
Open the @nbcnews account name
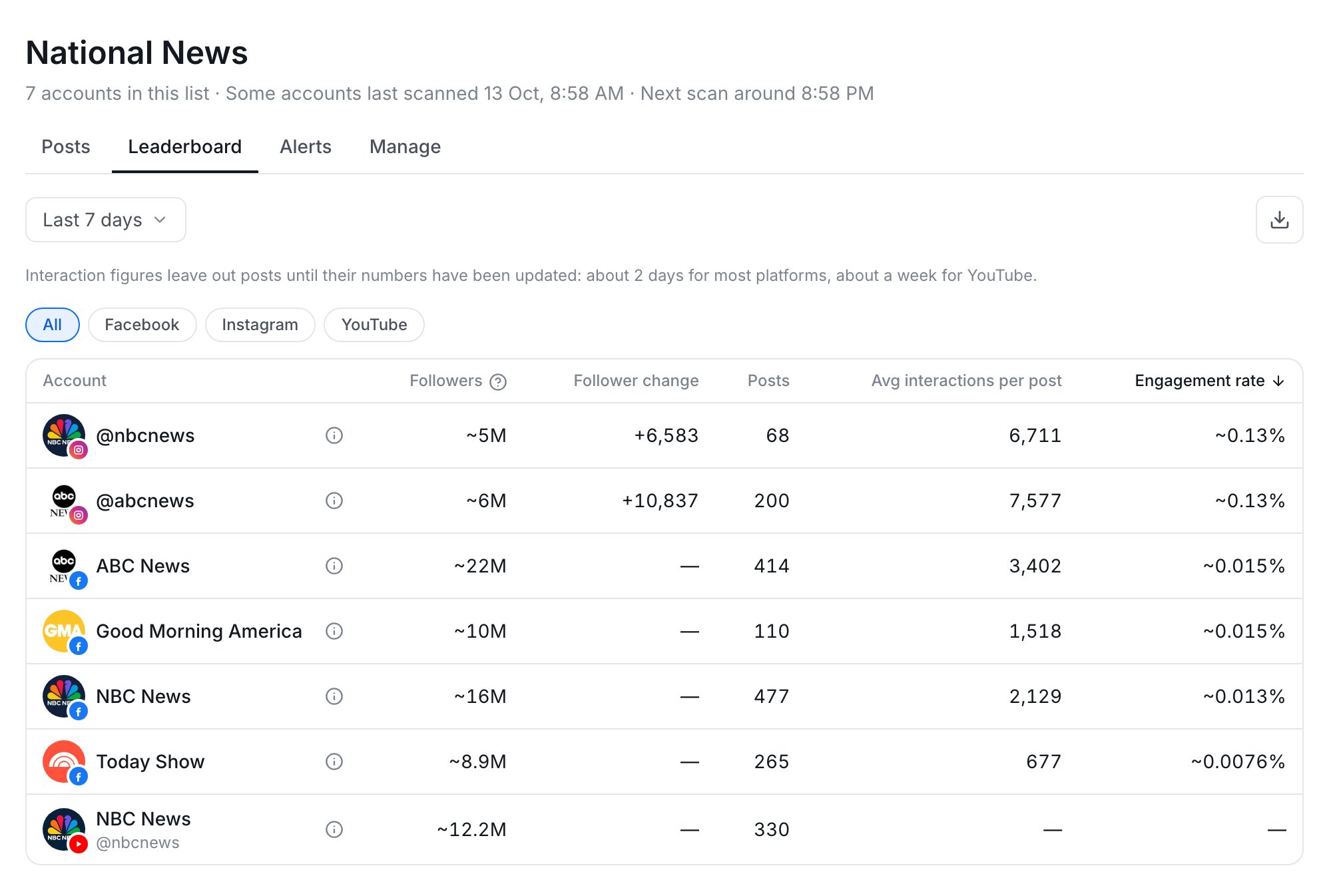pos(145,435)
